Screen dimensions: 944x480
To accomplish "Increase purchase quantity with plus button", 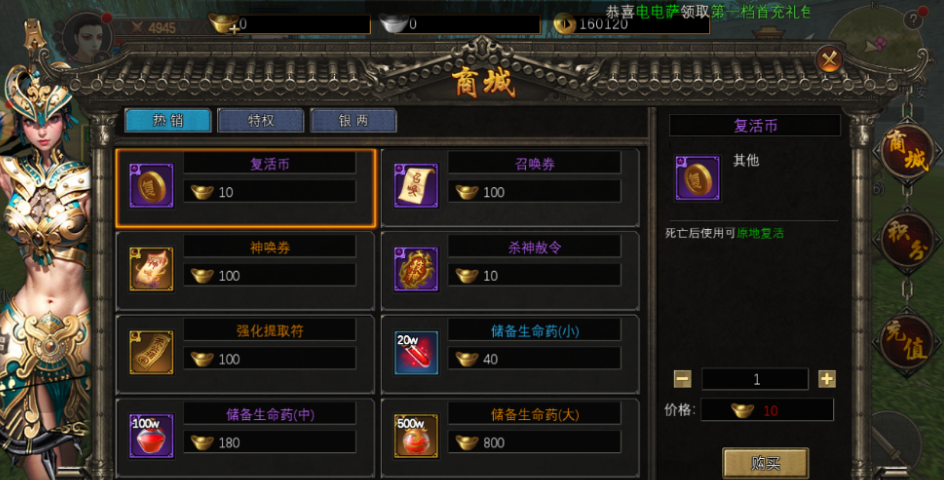I will (827, 379).
